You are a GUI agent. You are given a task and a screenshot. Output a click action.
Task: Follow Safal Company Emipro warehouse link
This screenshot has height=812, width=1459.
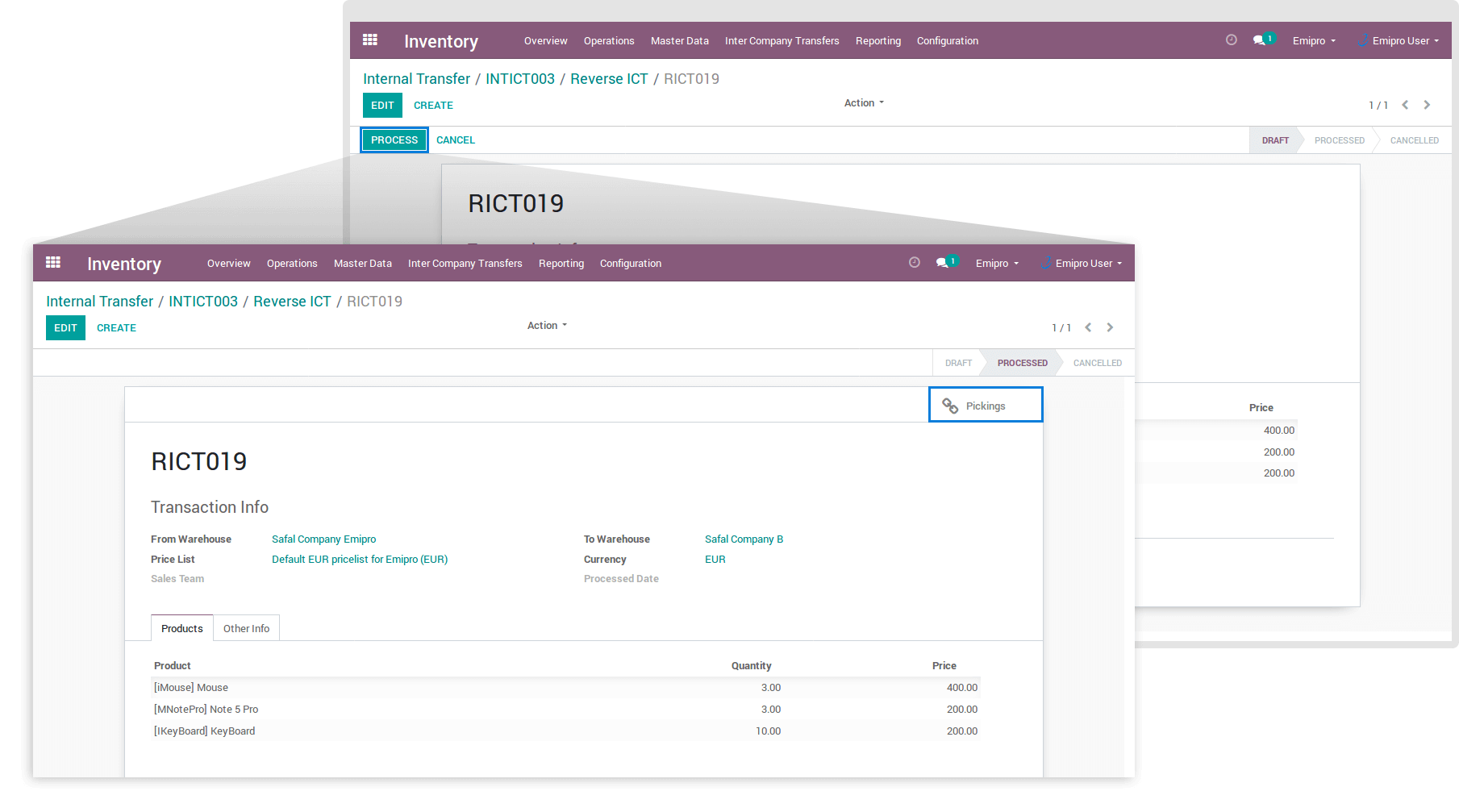pyautogui.click(x=323, y=539)
